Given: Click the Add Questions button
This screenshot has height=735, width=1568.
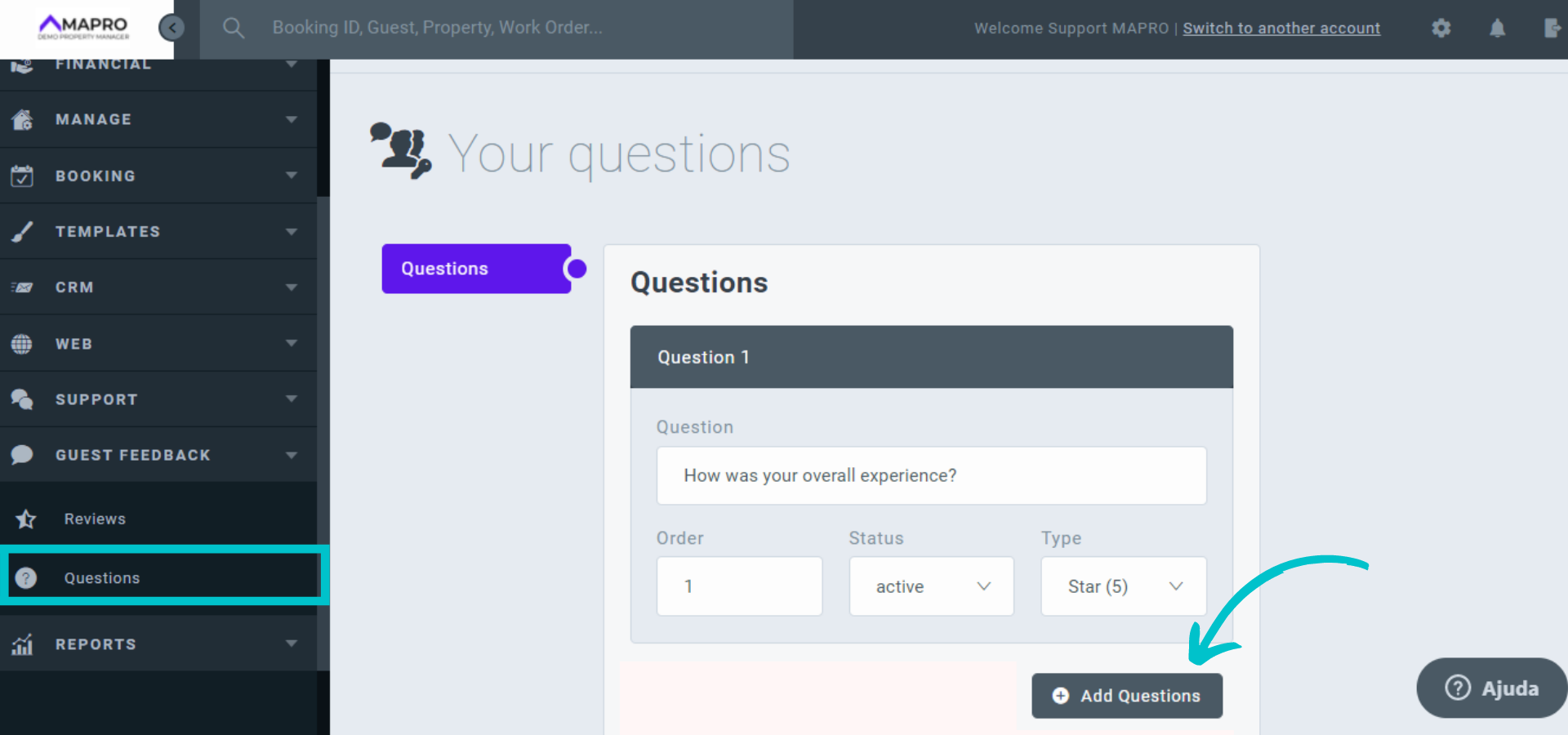Looking at the screenshot, I should (1127, 696).
